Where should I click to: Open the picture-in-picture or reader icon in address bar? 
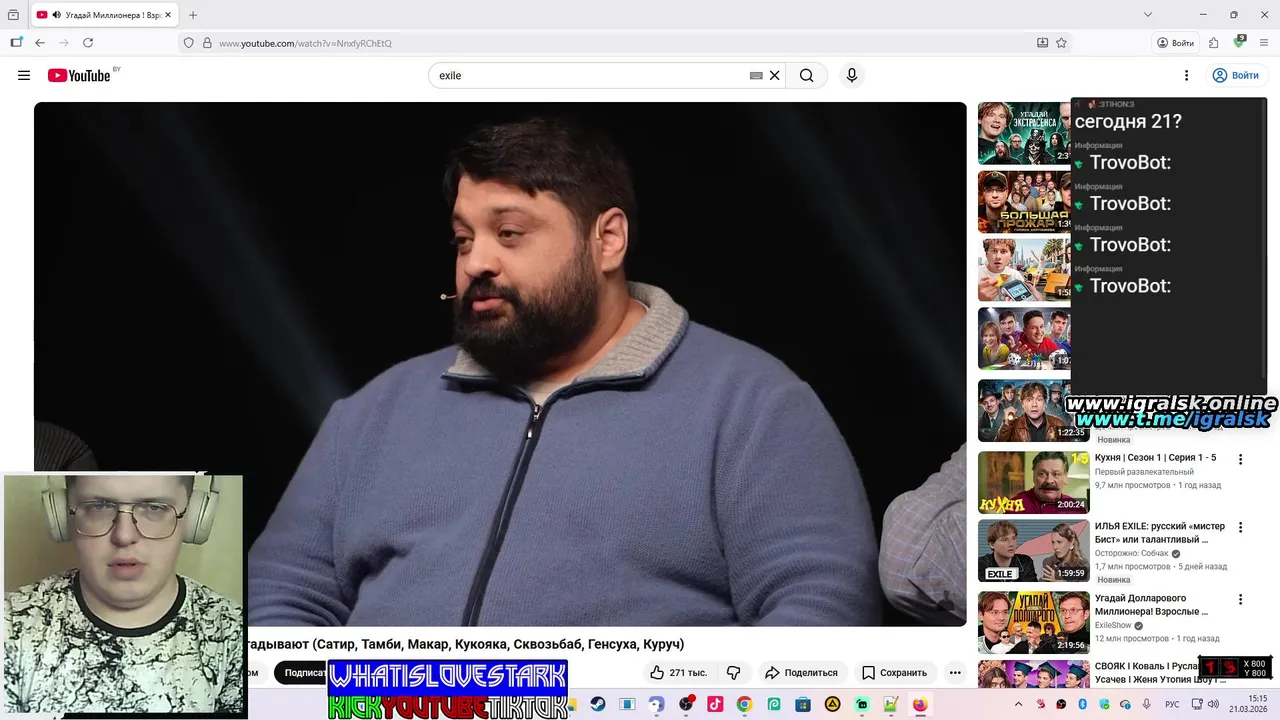tap(1042, 43)
